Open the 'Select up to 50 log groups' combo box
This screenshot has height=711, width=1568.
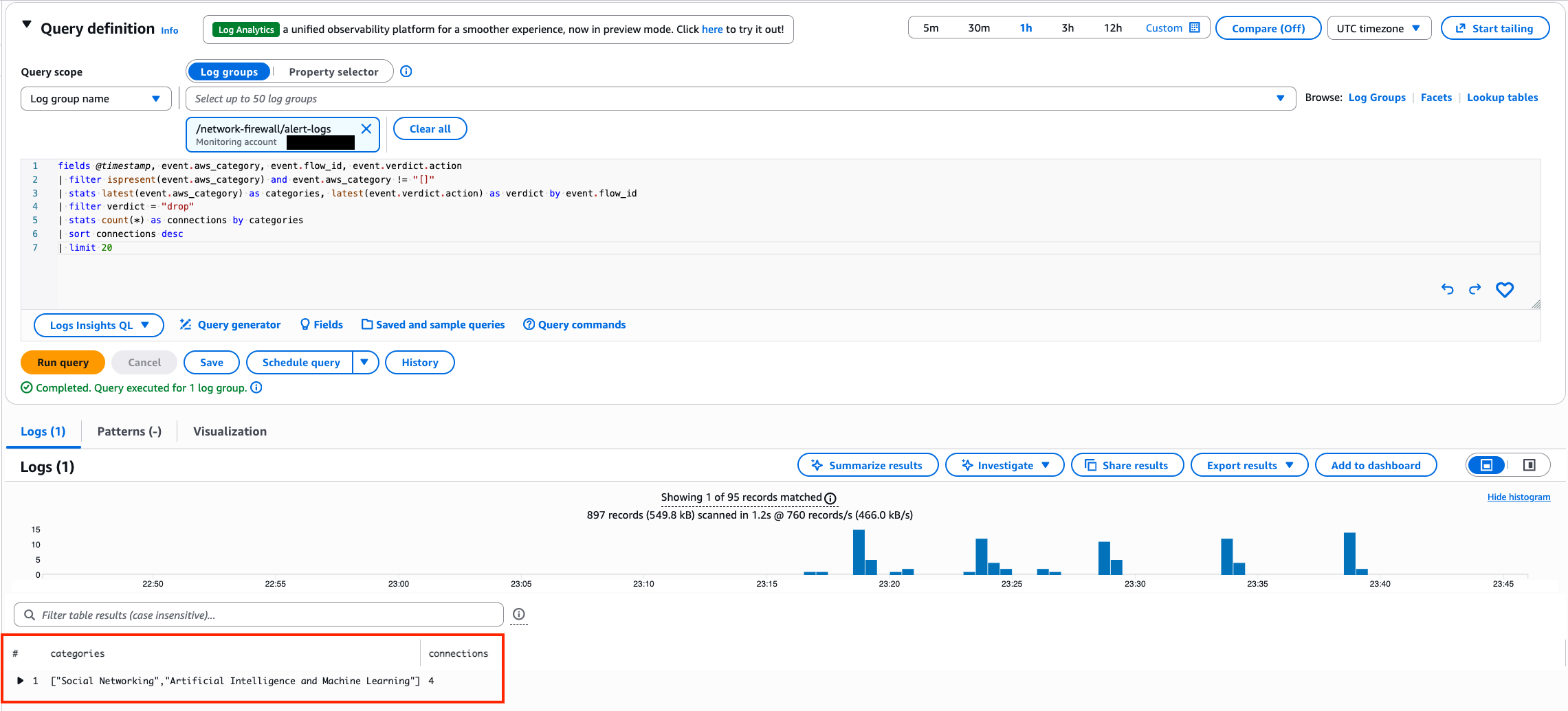click(x=740, y=98)
